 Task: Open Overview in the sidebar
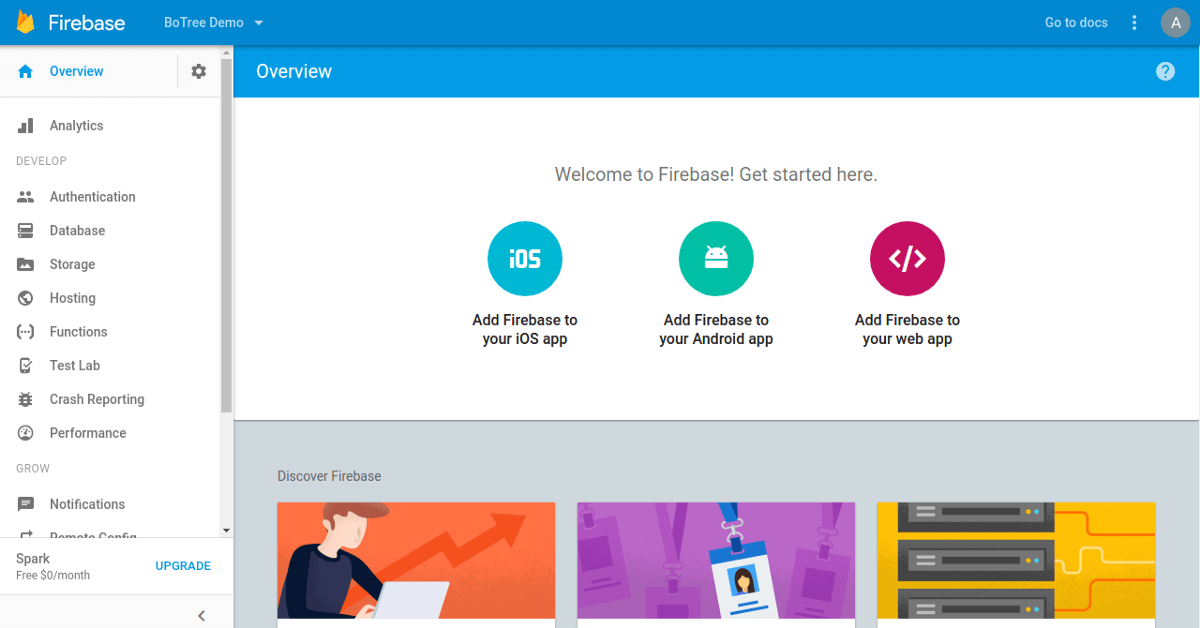coord(76,71)
